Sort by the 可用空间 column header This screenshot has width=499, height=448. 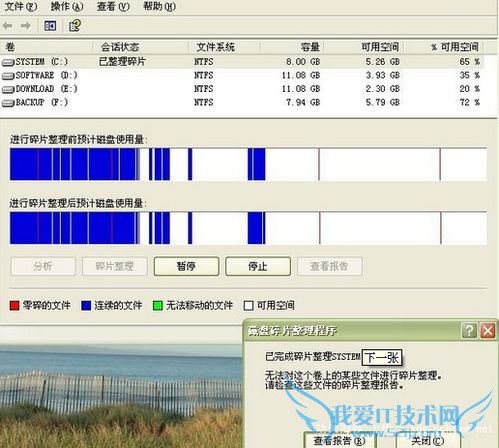pyautogui.click(x=363, y=47)
